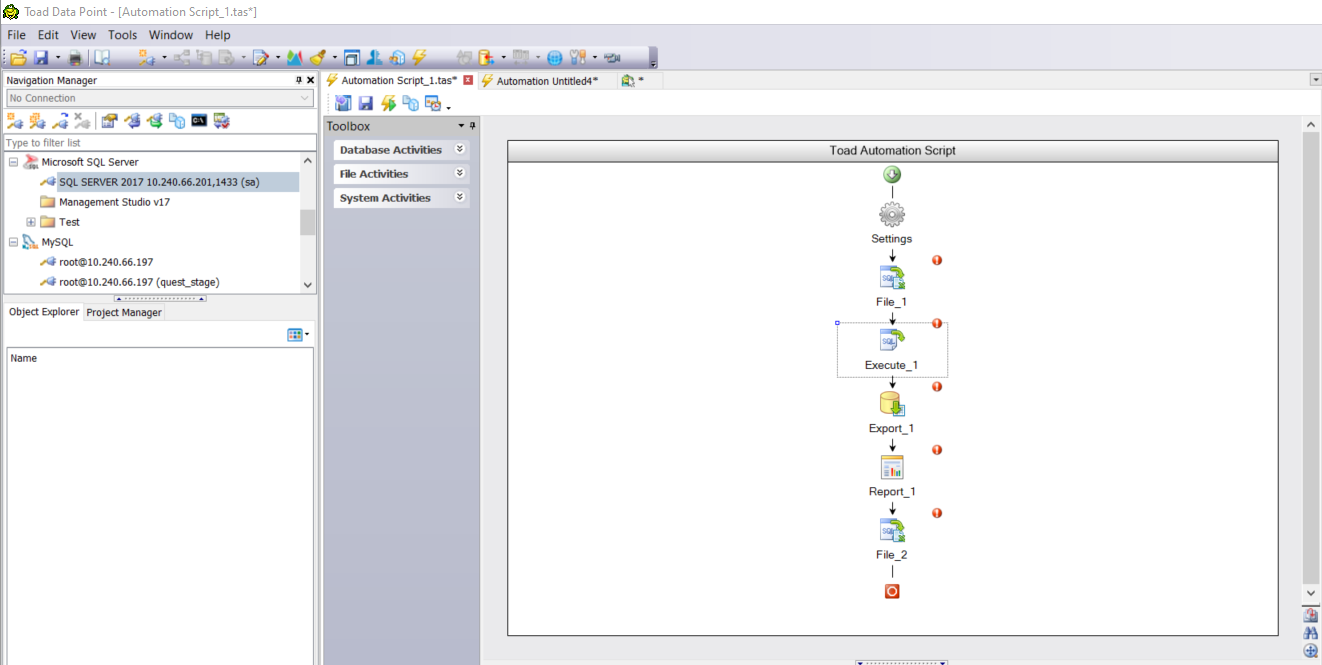Click the monitor with red check icon in Navigation Manager

point(221,121)
